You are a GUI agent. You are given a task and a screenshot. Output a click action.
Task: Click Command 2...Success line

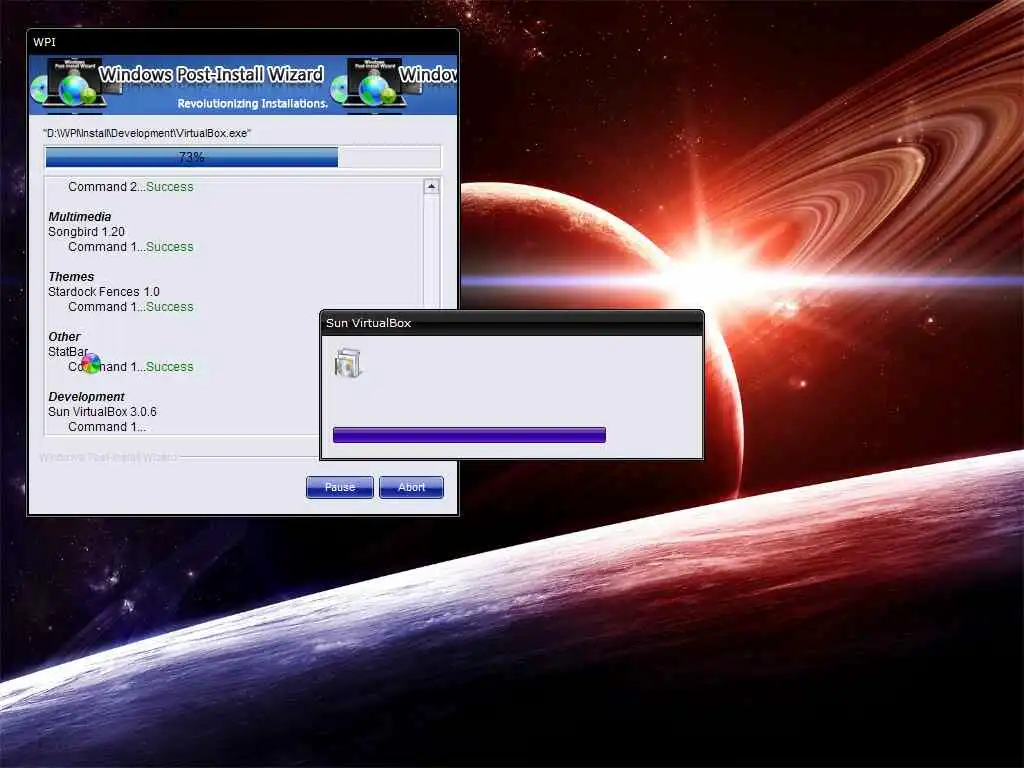click(x=131, y=187)
